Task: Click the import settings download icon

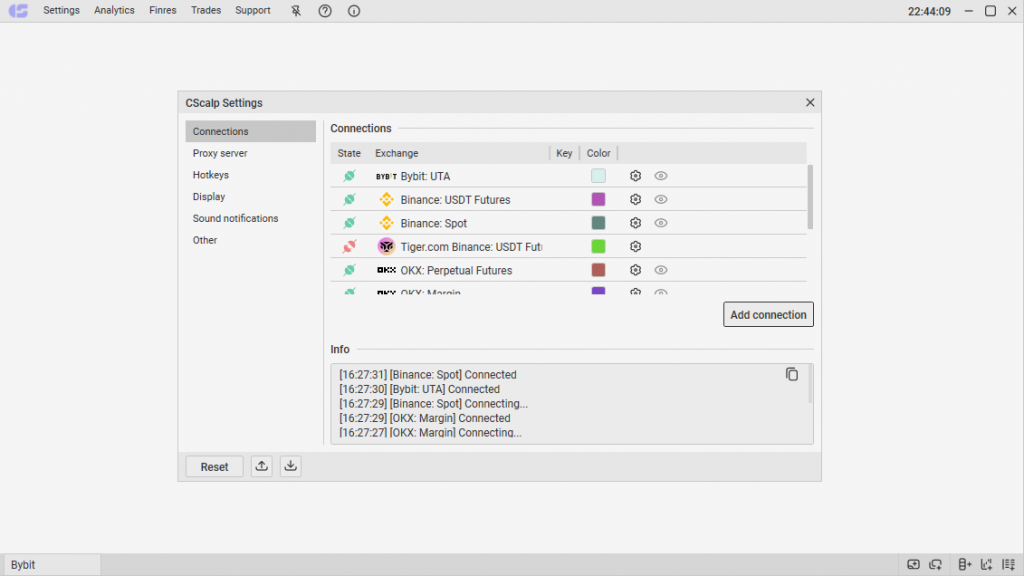Action: (x=290, y=466)
